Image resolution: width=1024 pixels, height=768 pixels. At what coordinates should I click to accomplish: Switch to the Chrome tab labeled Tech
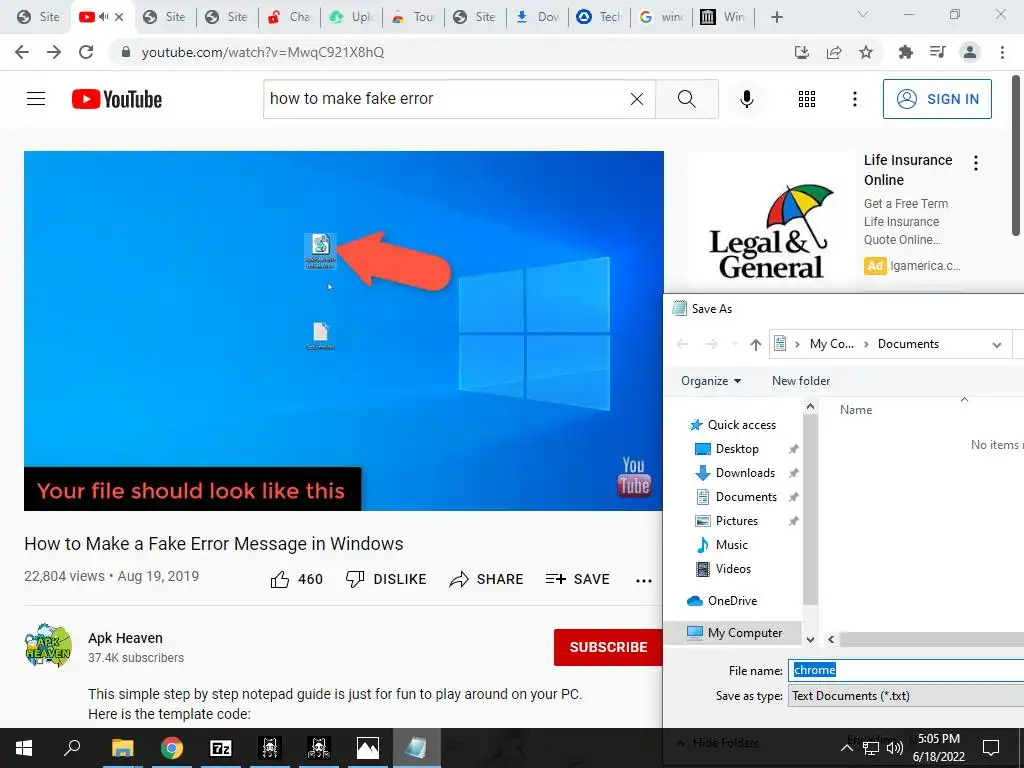click(600, 17)
